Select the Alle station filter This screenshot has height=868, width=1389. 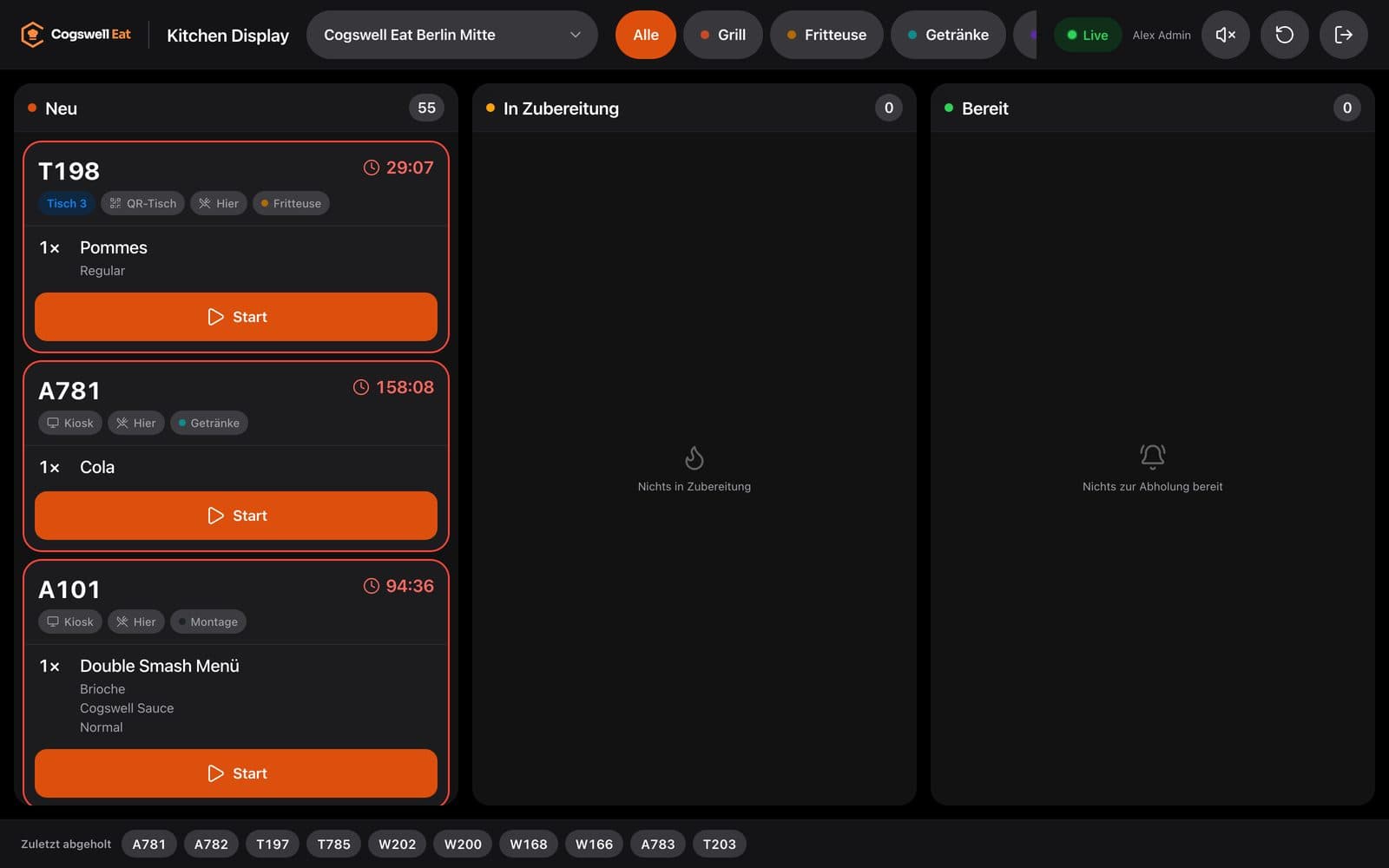pos(645,35)
